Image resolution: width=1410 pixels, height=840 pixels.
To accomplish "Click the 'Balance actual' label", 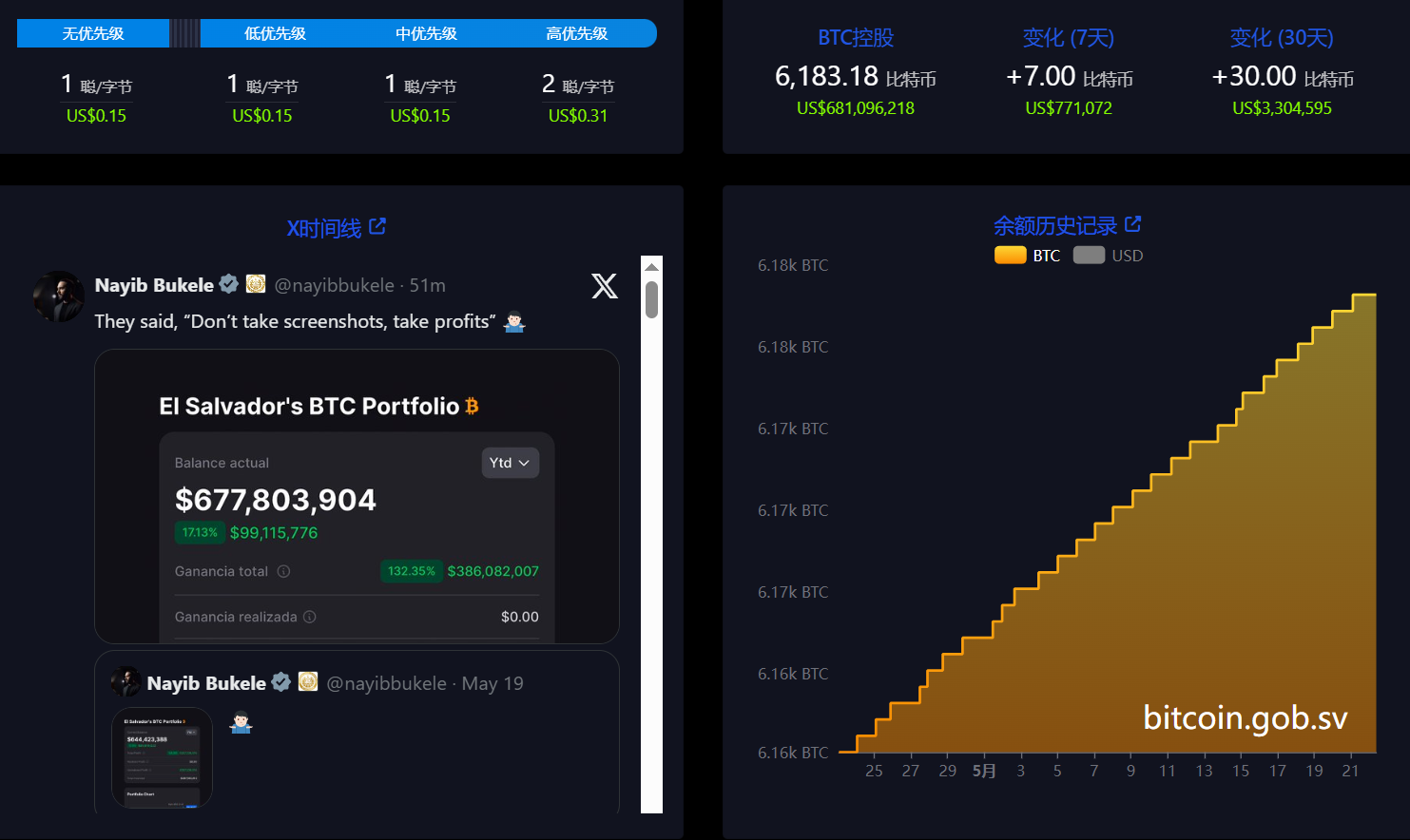I will (222, 463).
